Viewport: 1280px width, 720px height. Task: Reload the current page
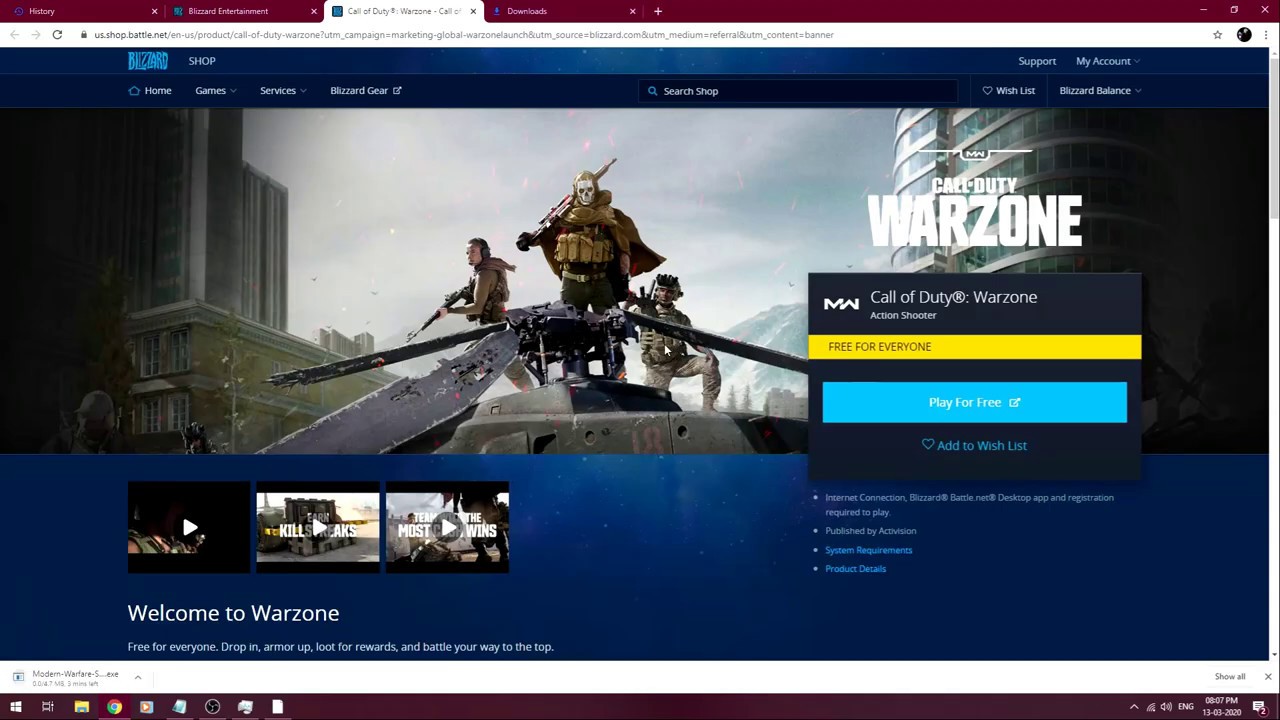coord(57,35)
